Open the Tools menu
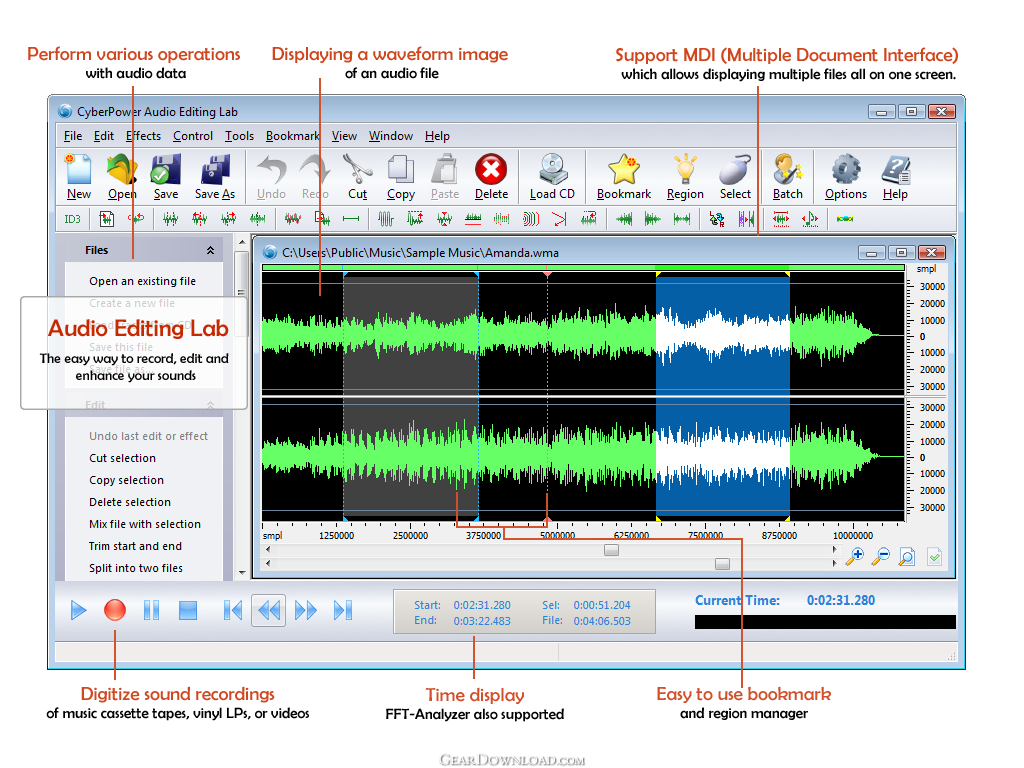Viewport: 1024px width, 768px height. pyautogui.click(x=240, y=136)
